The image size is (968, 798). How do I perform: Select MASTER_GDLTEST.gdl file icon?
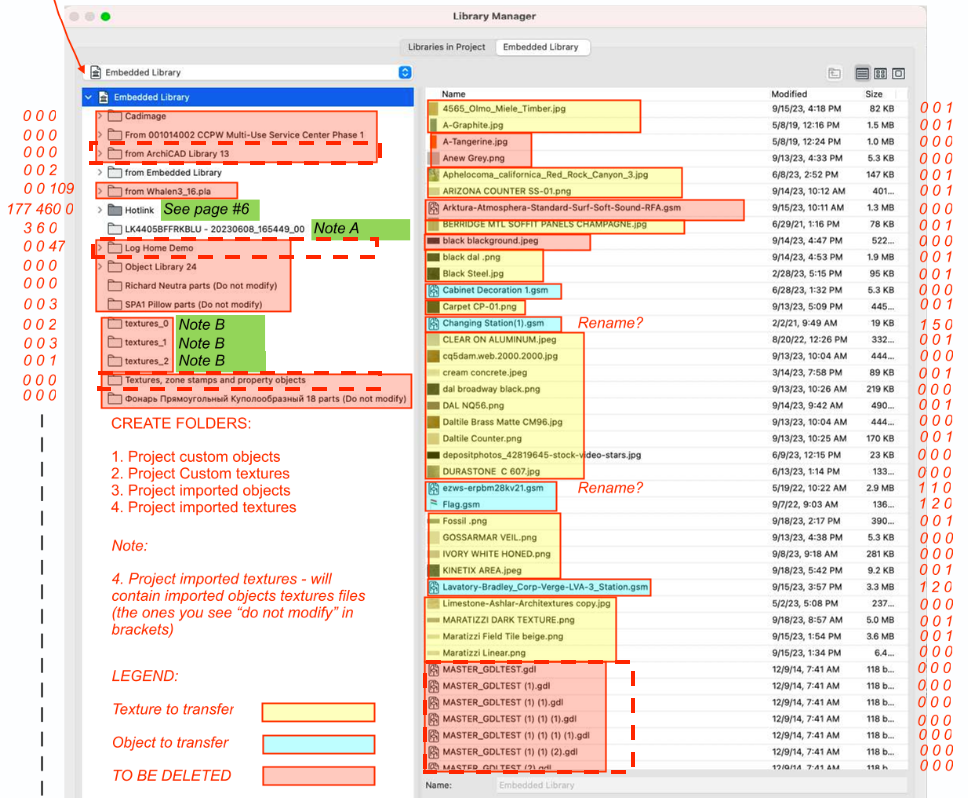point(433,670)
